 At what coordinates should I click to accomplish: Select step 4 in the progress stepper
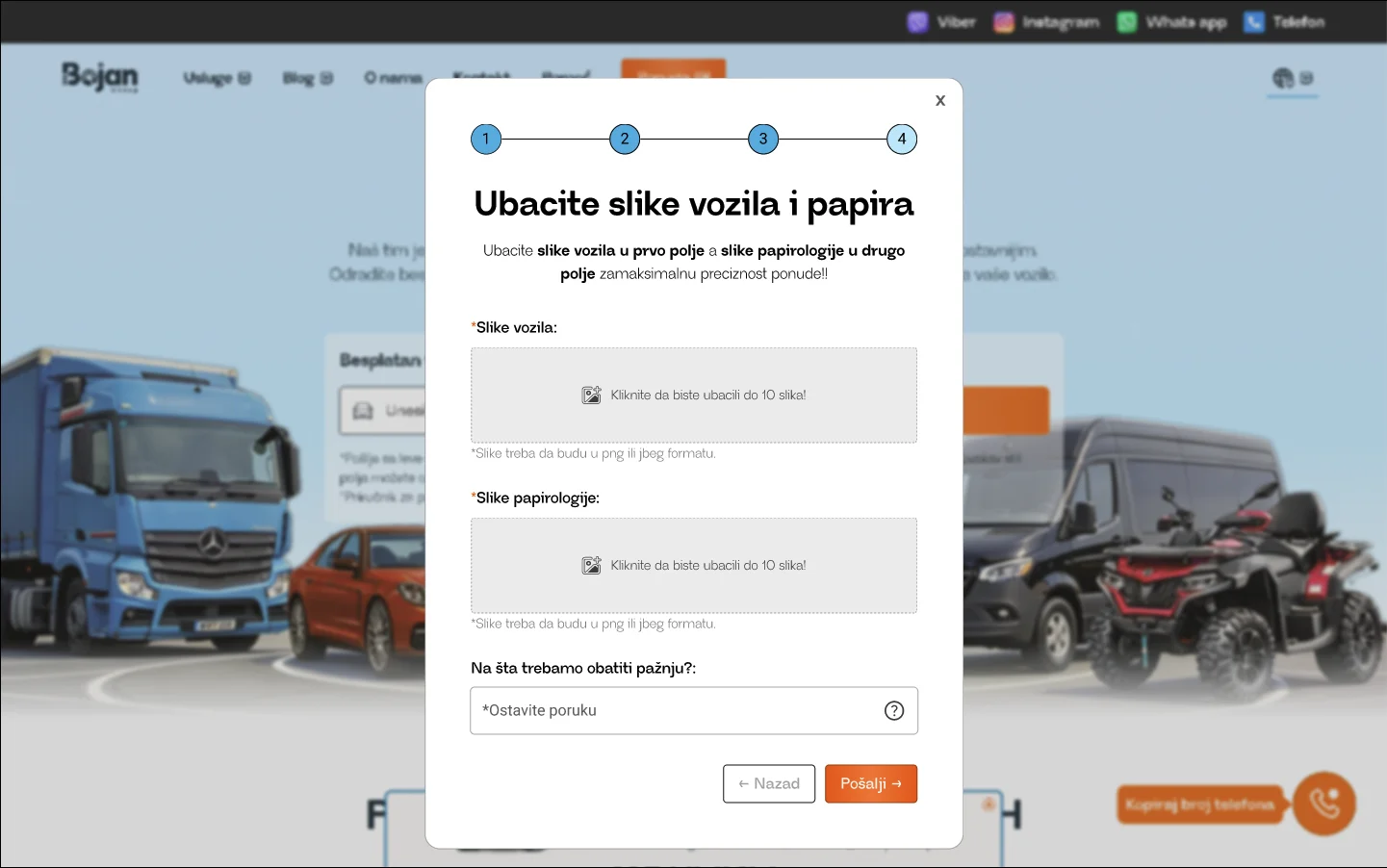[902, 139]
